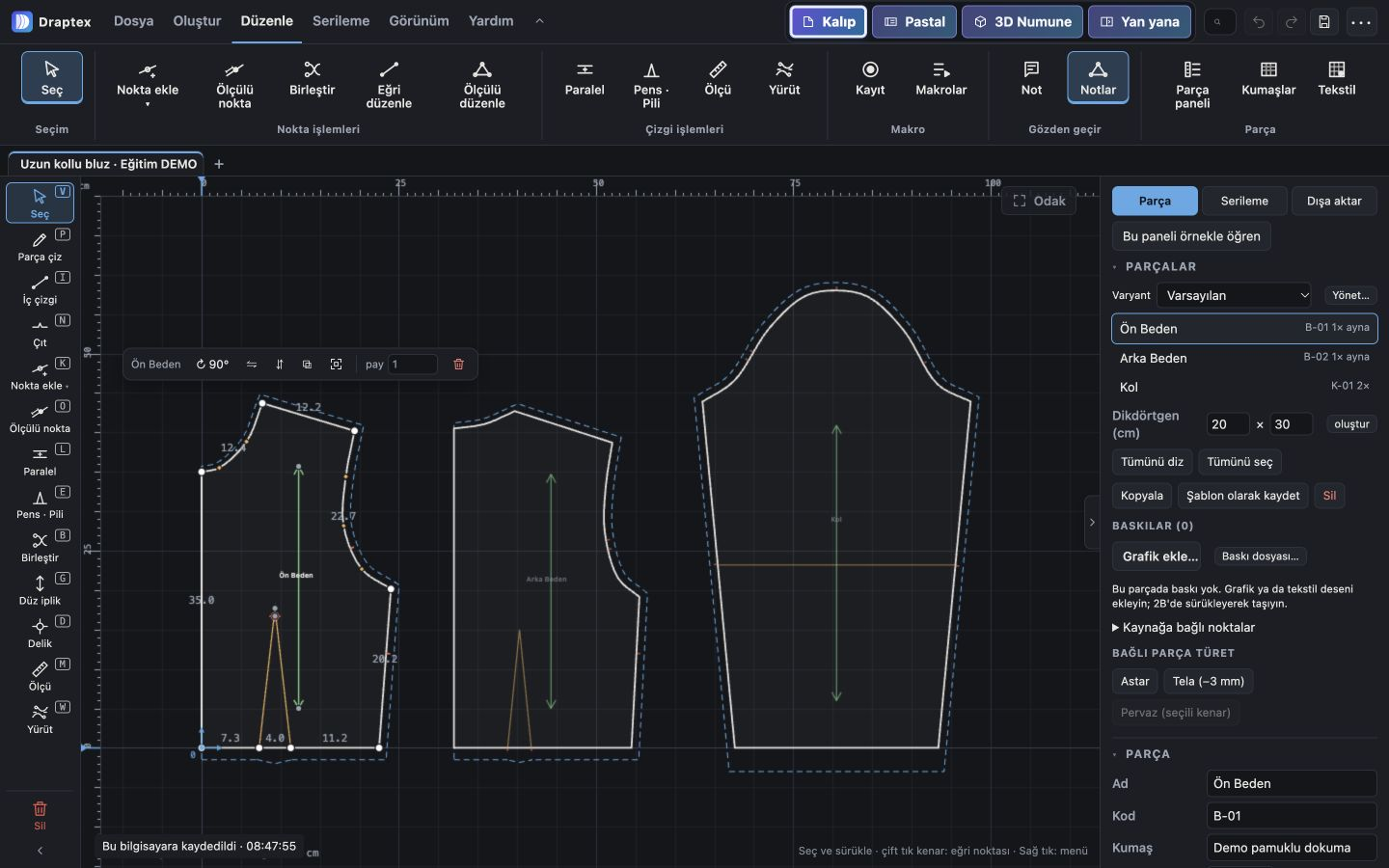Collapse the ribbon with the chevron

pos(539,21)
